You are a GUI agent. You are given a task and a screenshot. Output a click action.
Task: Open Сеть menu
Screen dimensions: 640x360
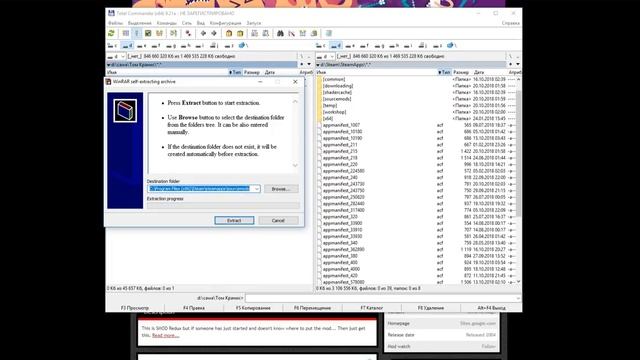pos(187,23)
